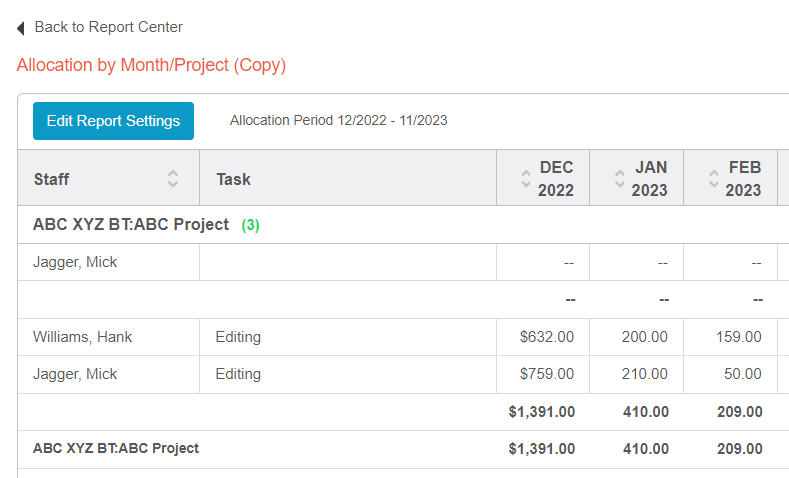This screenshot has height=478, width=789.
Task: Sort by JAN 2023 column arrows
Action: click(619, 179)
